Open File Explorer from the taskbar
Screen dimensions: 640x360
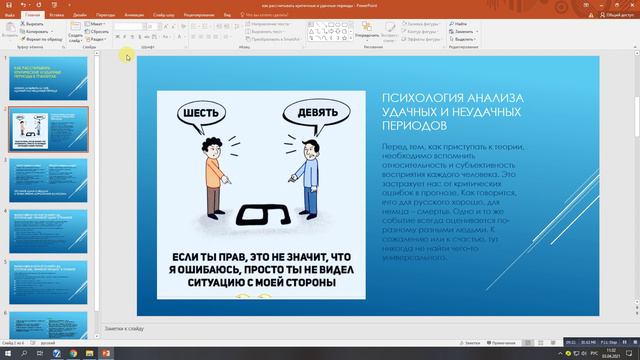[89, 353]
